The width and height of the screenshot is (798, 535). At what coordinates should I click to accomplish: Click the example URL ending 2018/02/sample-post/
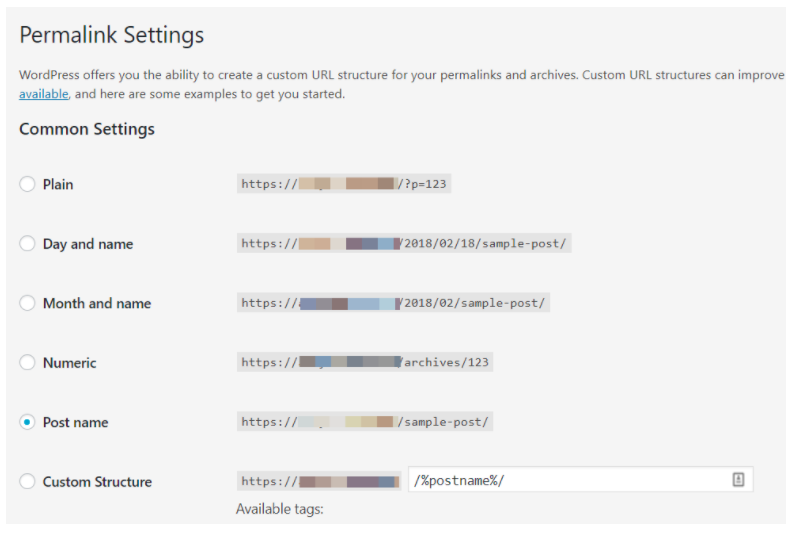click(x=393, y=303)
